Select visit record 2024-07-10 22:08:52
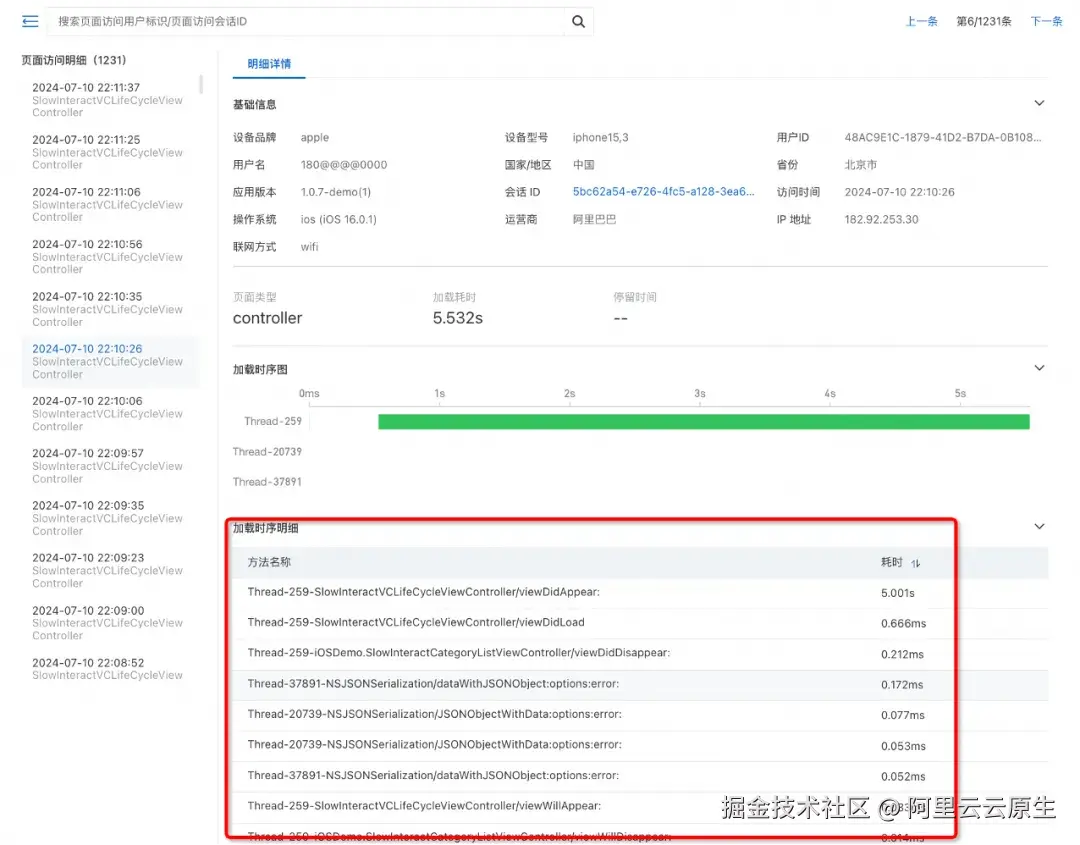1080x845 pixels. [110, 669]
